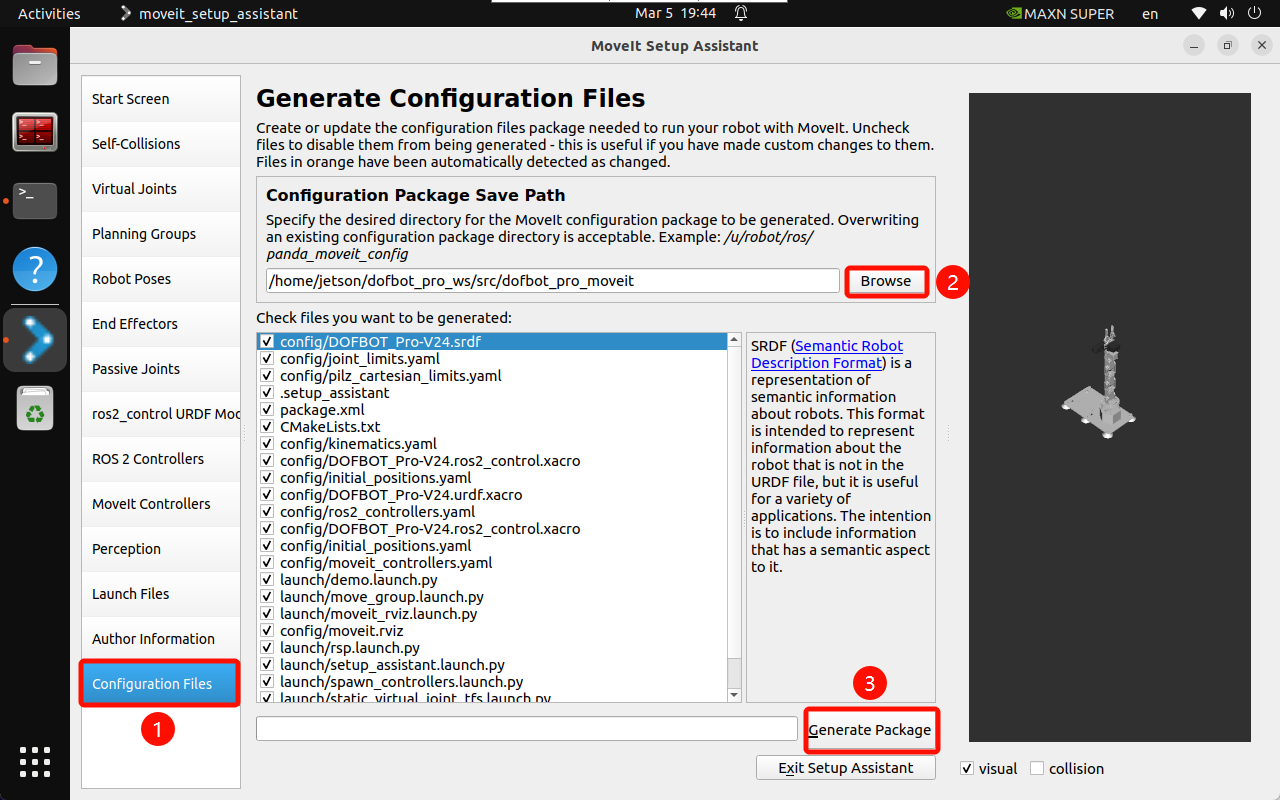
Task: Open End Effectors step
Action: [x=161, y=324]
